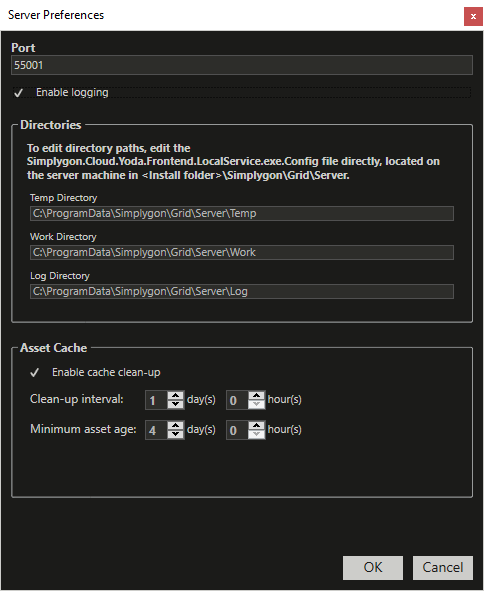Decrease Minimum asset age days down arrow
484x591 pixels.
(x=175, y=435)
